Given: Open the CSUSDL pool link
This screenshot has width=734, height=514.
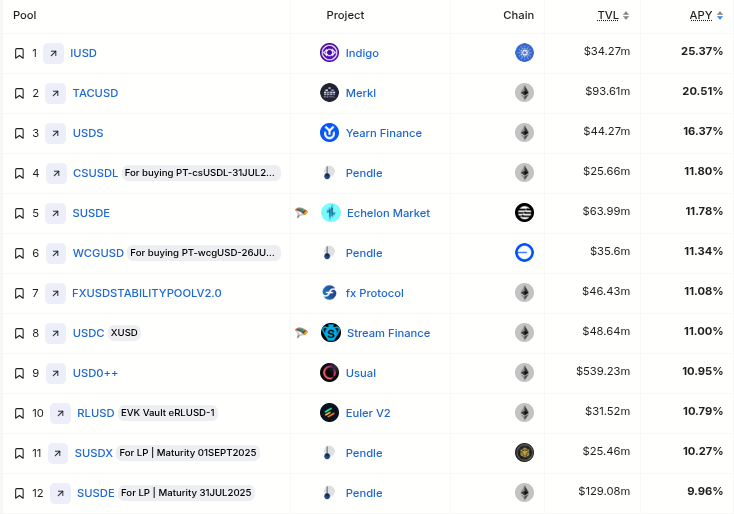Looking at the screenshot, I should (95, 173).
